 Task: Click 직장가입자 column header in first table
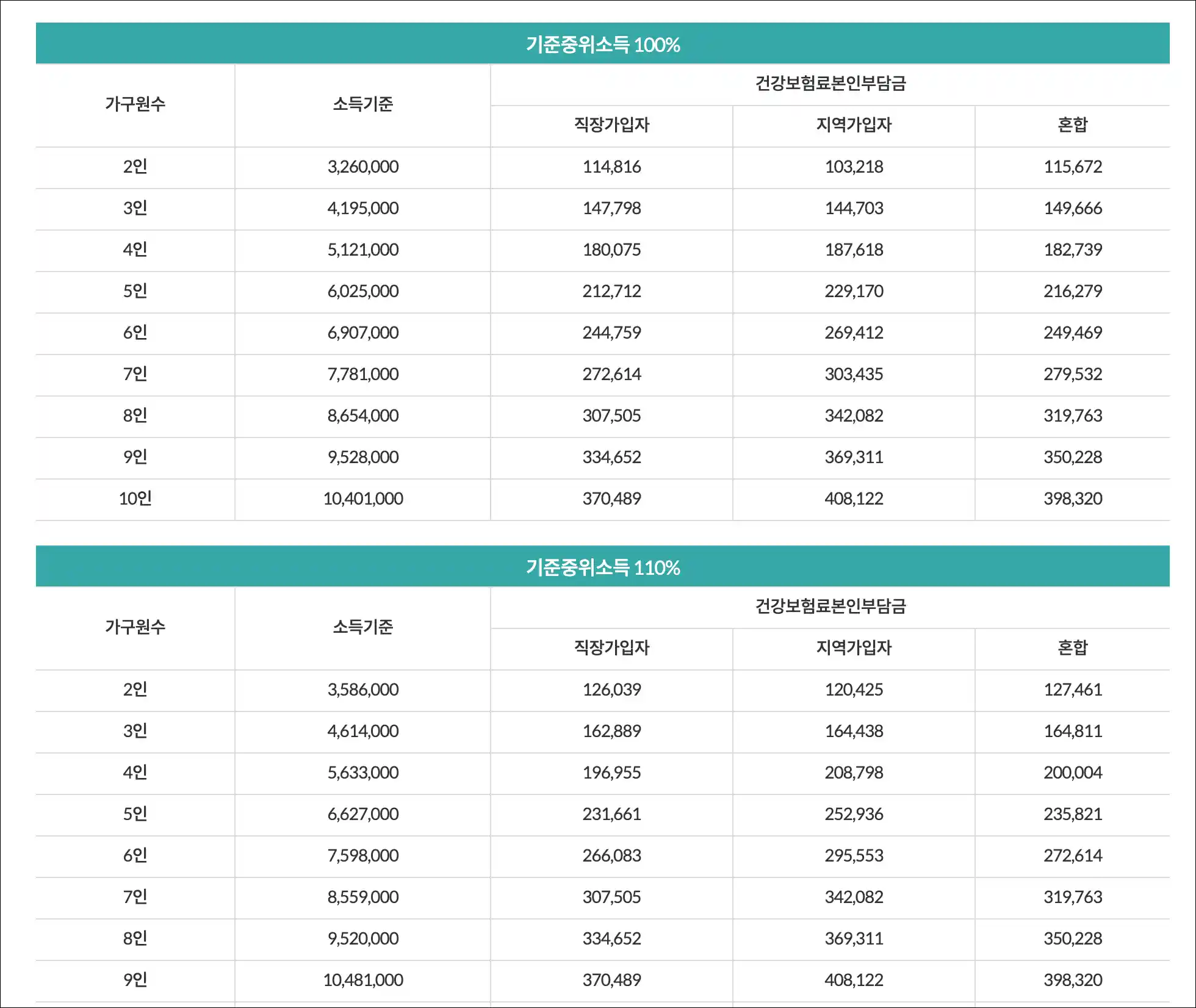pos(611,125)
